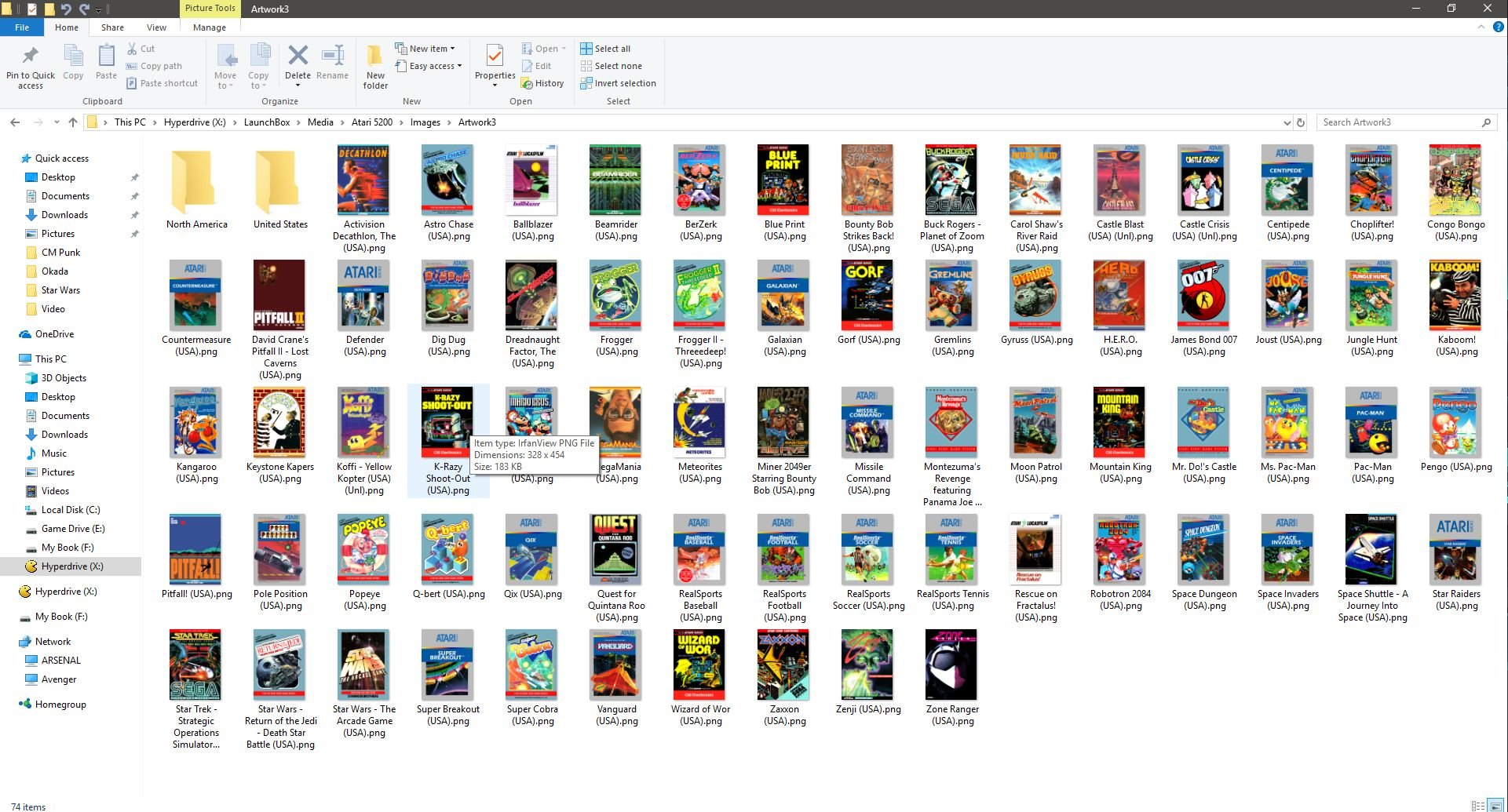Go back with the back arrow
Viewport: 1508px width, 812px height.
(x=15, y=122)
